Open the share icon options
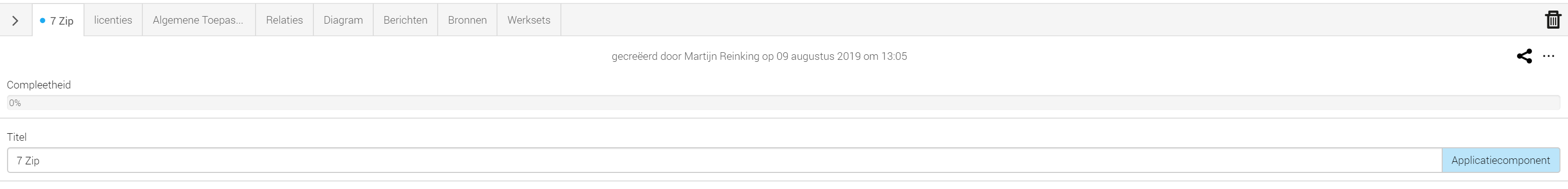This screenshot has width=1568, height=189. tap(1524, 56)
